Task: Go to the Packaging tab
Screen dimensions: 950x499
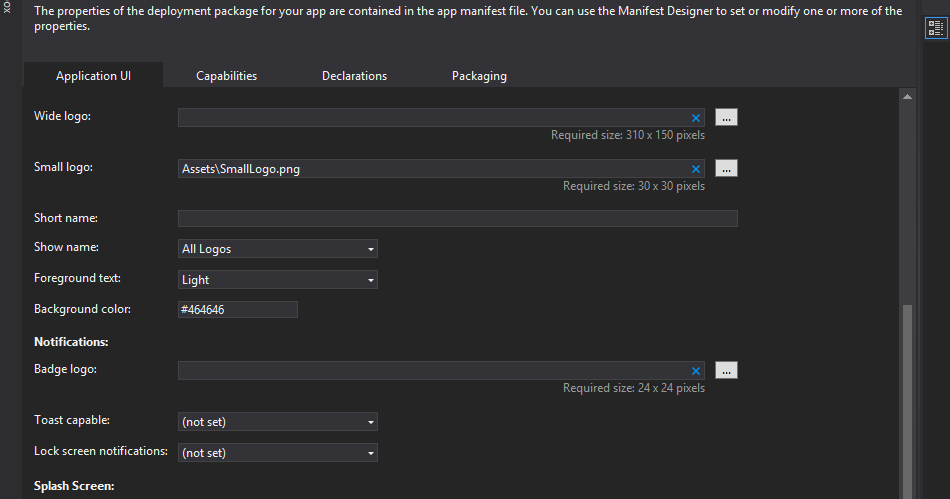Action: pyautogui.click(x=479, y=76)
